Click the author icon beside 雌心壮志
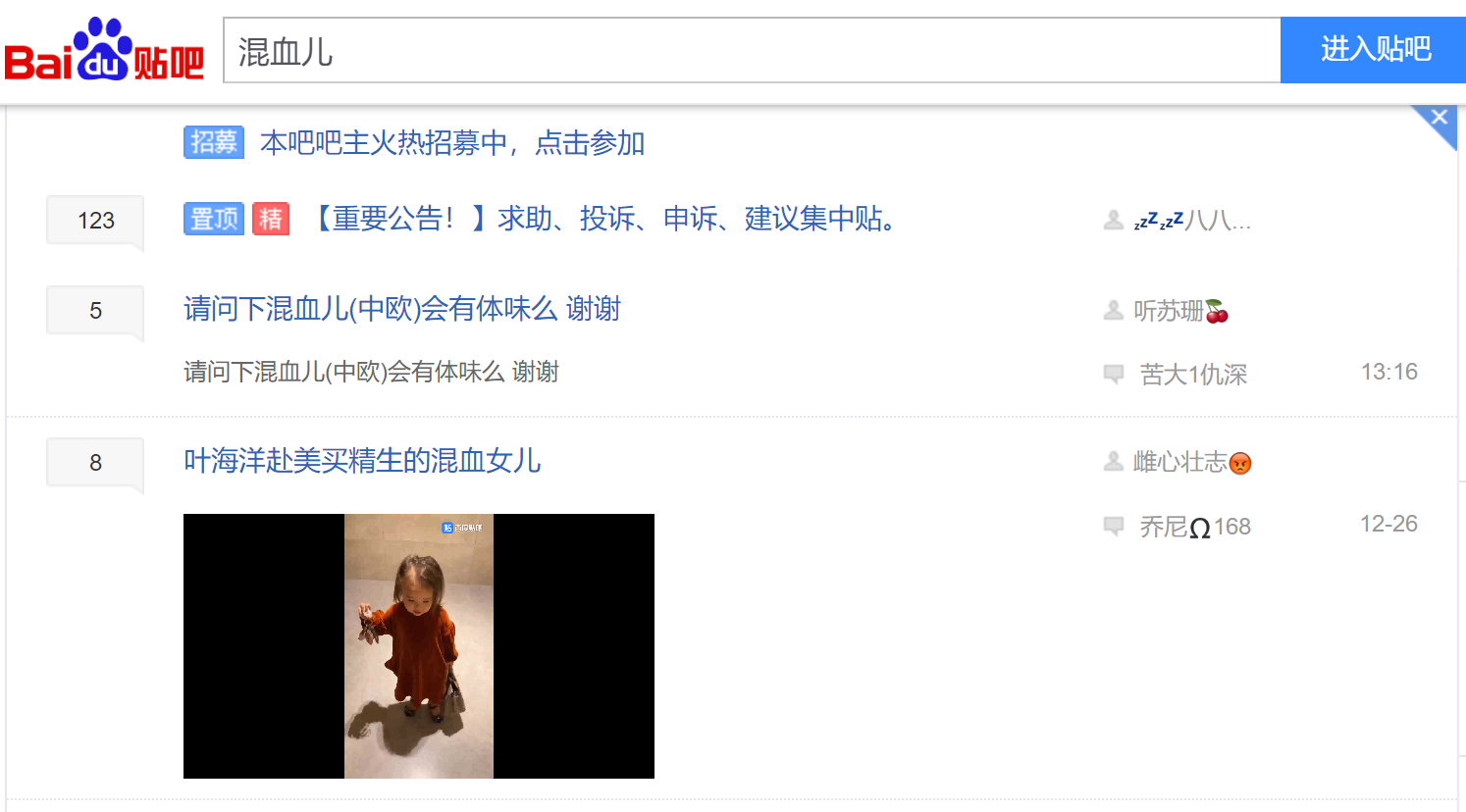 1114,461
